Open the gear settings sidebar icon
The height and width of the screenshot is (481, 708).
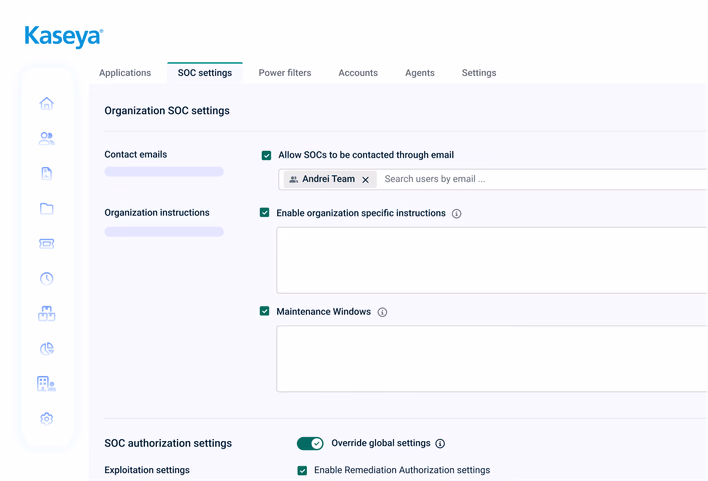47,419
